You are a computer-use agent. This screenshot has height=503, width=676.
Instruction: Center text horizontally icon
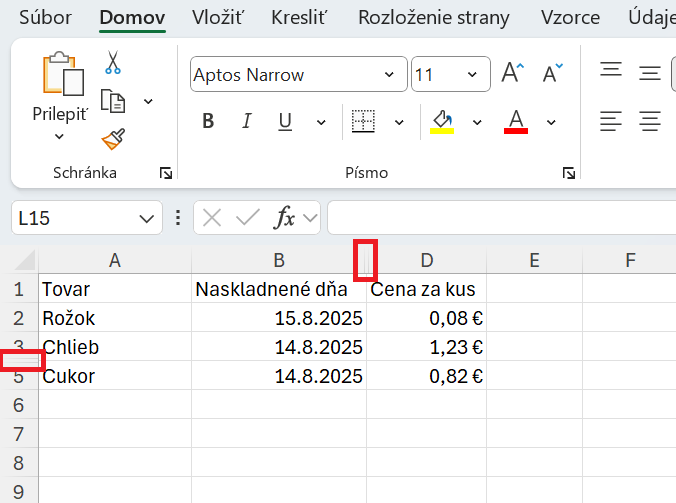pos(650,121)
